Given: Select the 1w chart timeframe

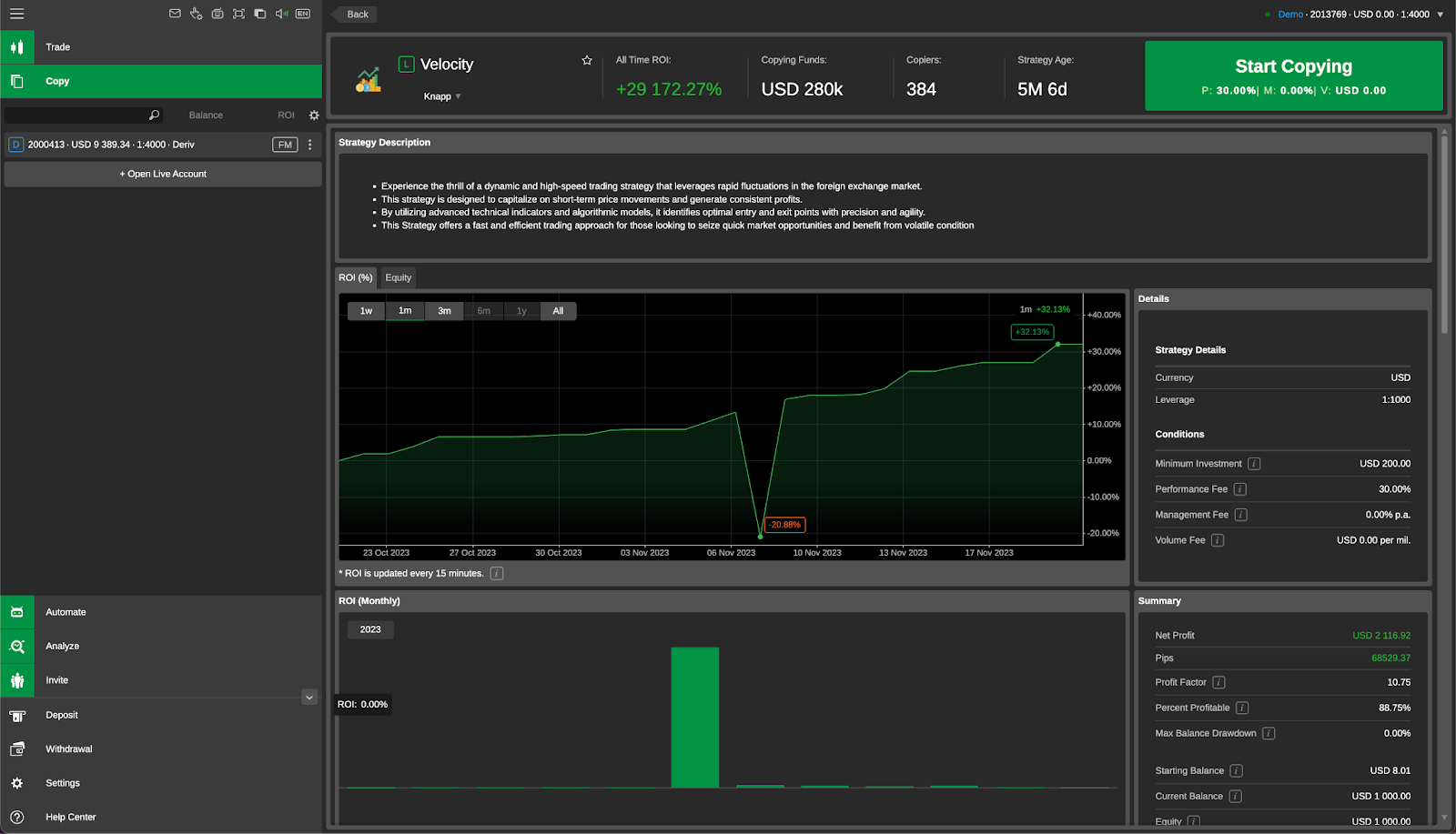Looking at the screenshot, I should 365,310.
